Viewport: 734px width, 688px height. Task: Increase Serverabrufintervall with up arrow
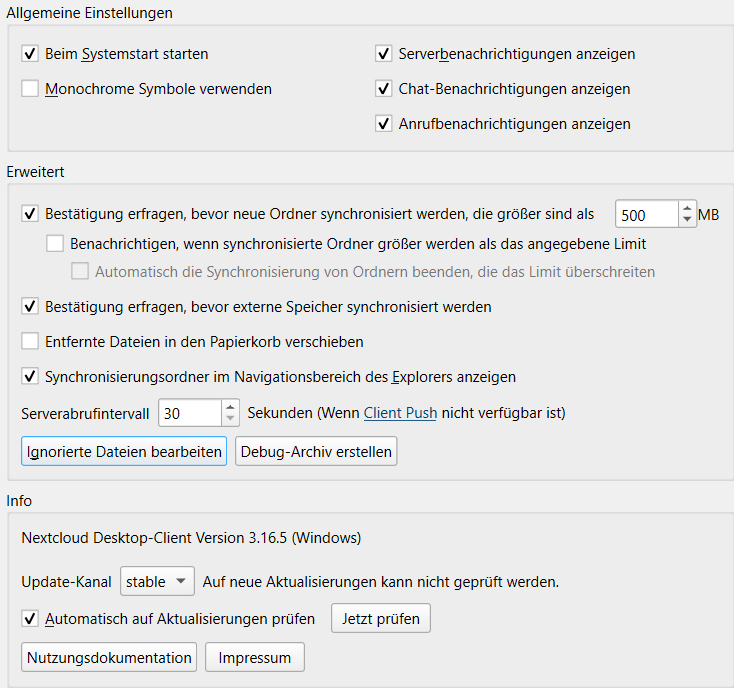(230, 407)
